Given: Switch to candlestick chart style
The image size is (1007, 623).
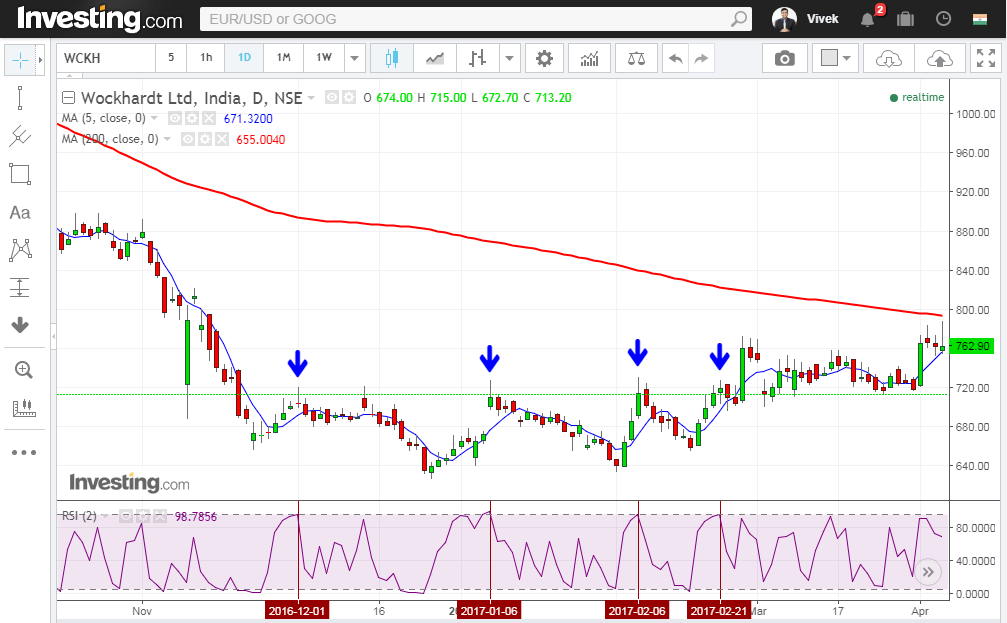Looking at the screenshot, I should (391, 59).
